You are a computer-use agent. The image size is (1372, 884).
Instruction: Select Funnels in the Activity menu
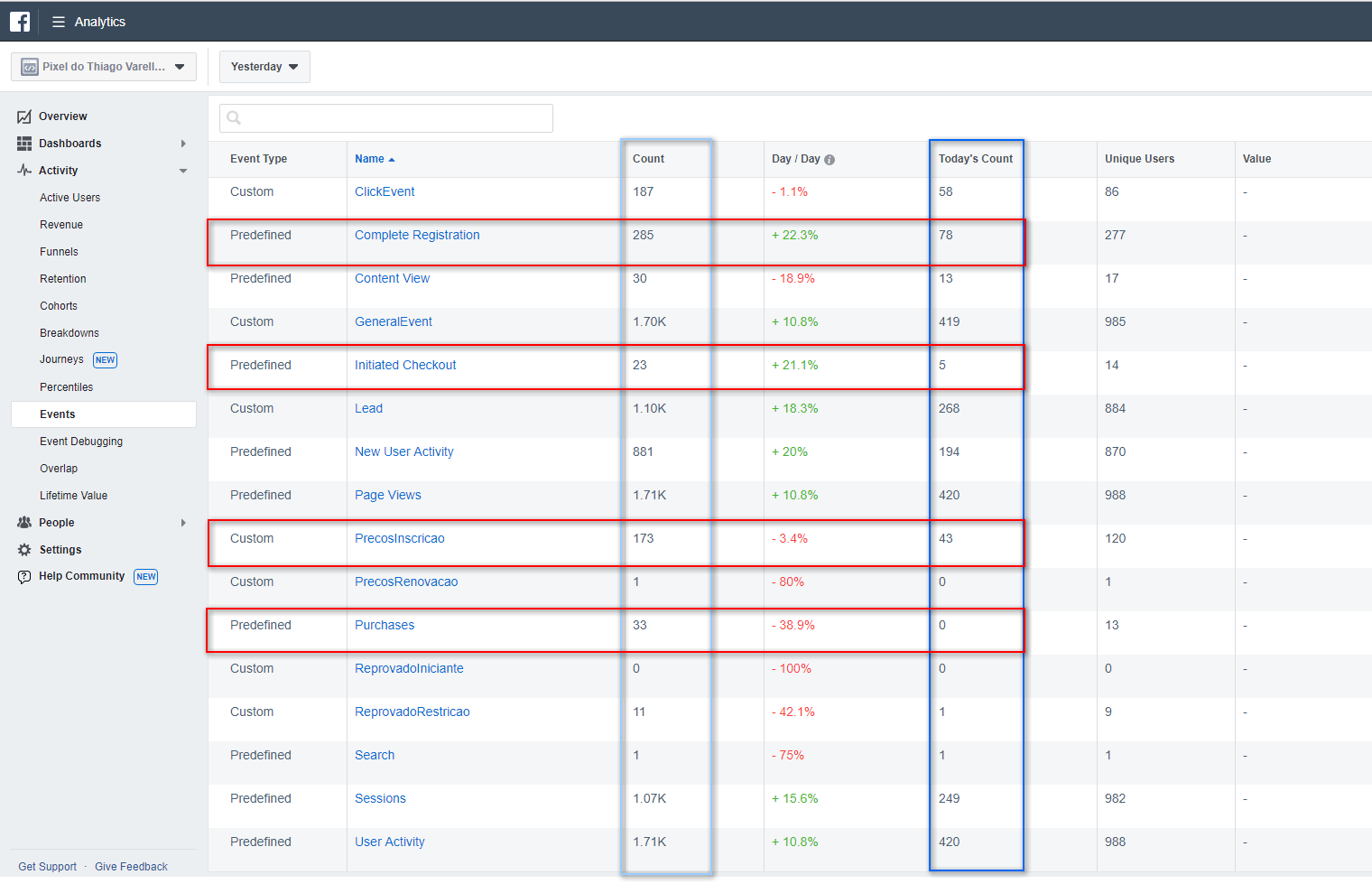pos(59,252)
